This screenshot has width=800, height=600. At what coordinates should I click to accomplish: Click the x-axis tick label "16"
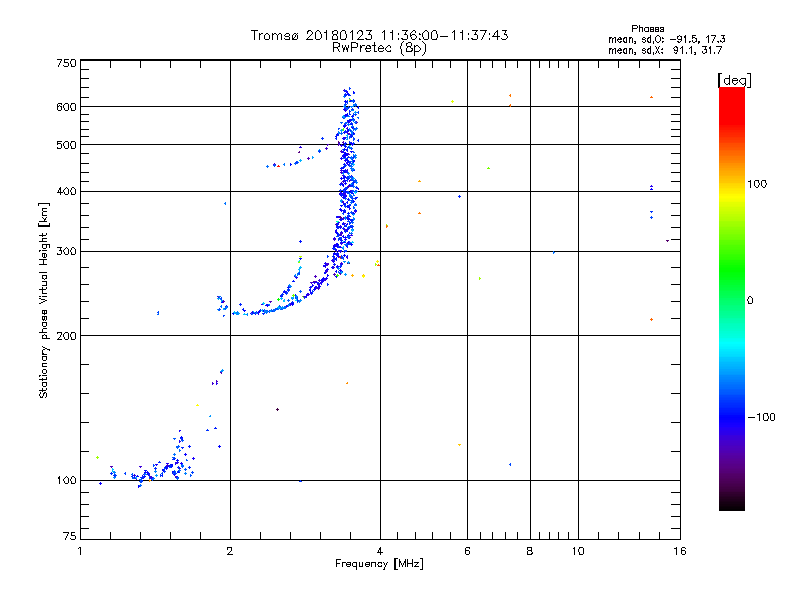680,551
